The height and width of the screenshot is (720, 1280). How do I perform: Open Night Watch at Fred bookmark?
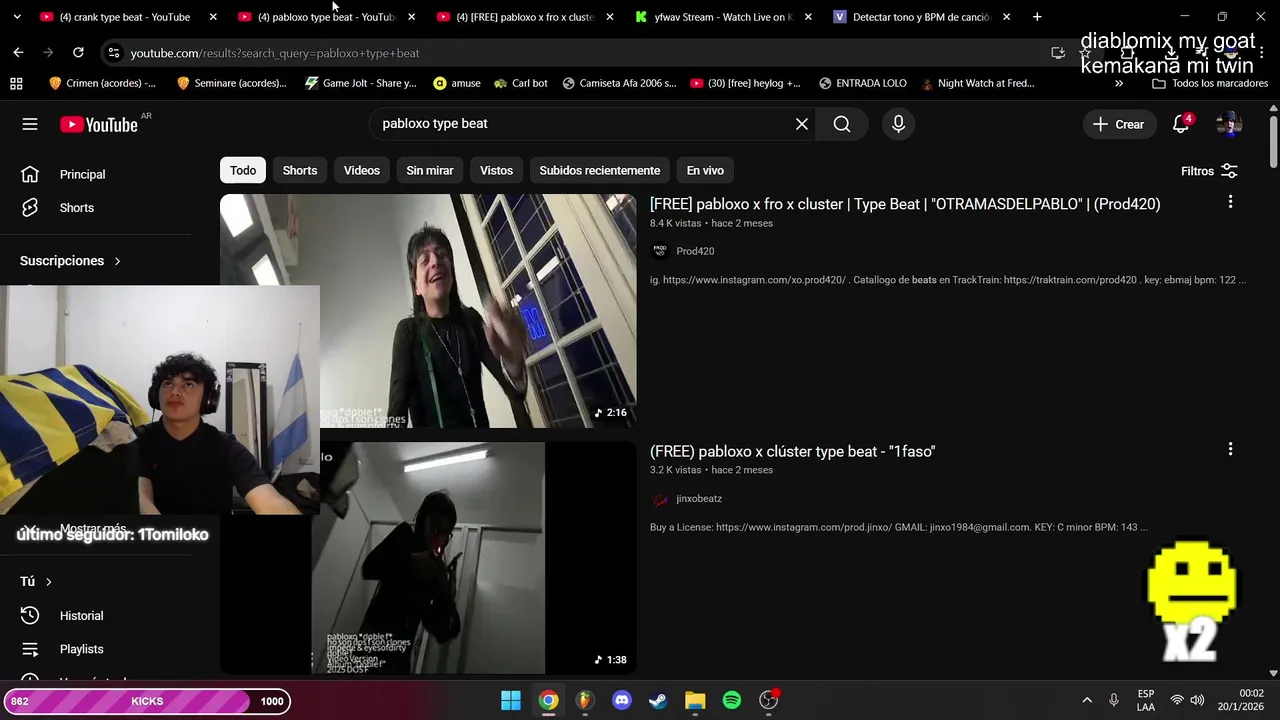pyautogui.click(x=978, y=83)
